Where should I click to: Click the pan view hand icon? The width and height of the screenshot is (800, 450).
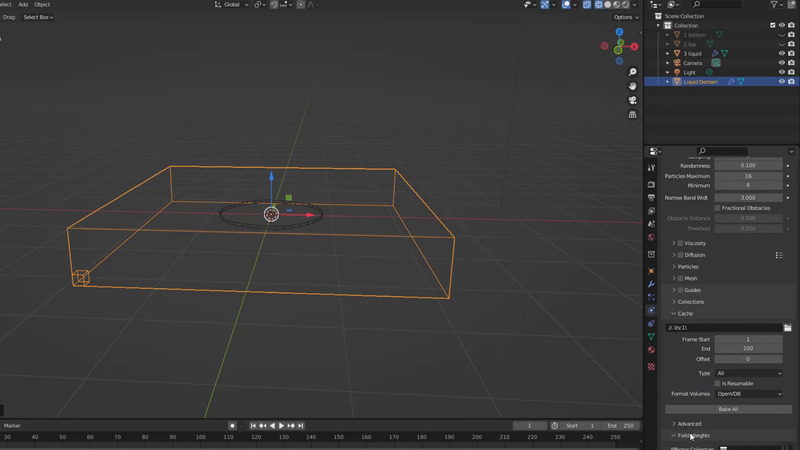633,86
